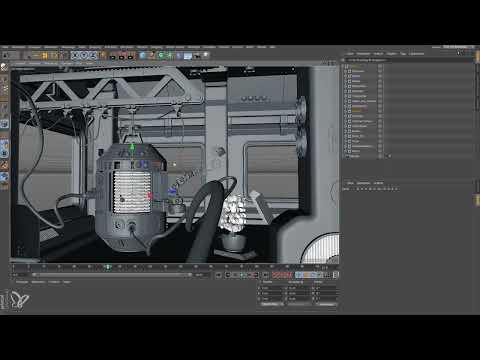Image resolution: width=480 pixels, height=360 pixels.
Task: Toggle the Z axis lock
Action: 93,55
